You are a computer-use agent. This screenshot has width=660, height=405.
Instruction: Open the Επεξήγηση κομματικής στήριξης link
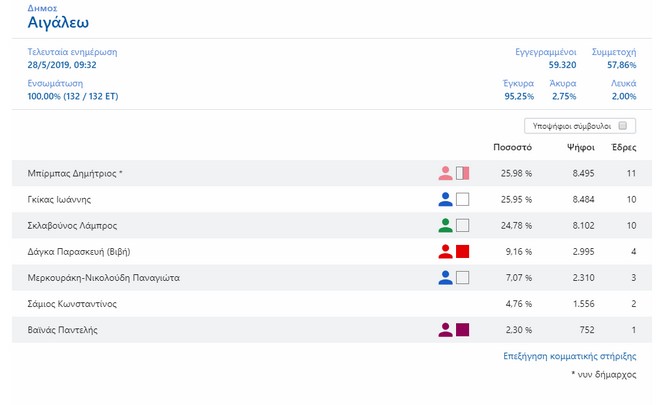pos(569,355)
